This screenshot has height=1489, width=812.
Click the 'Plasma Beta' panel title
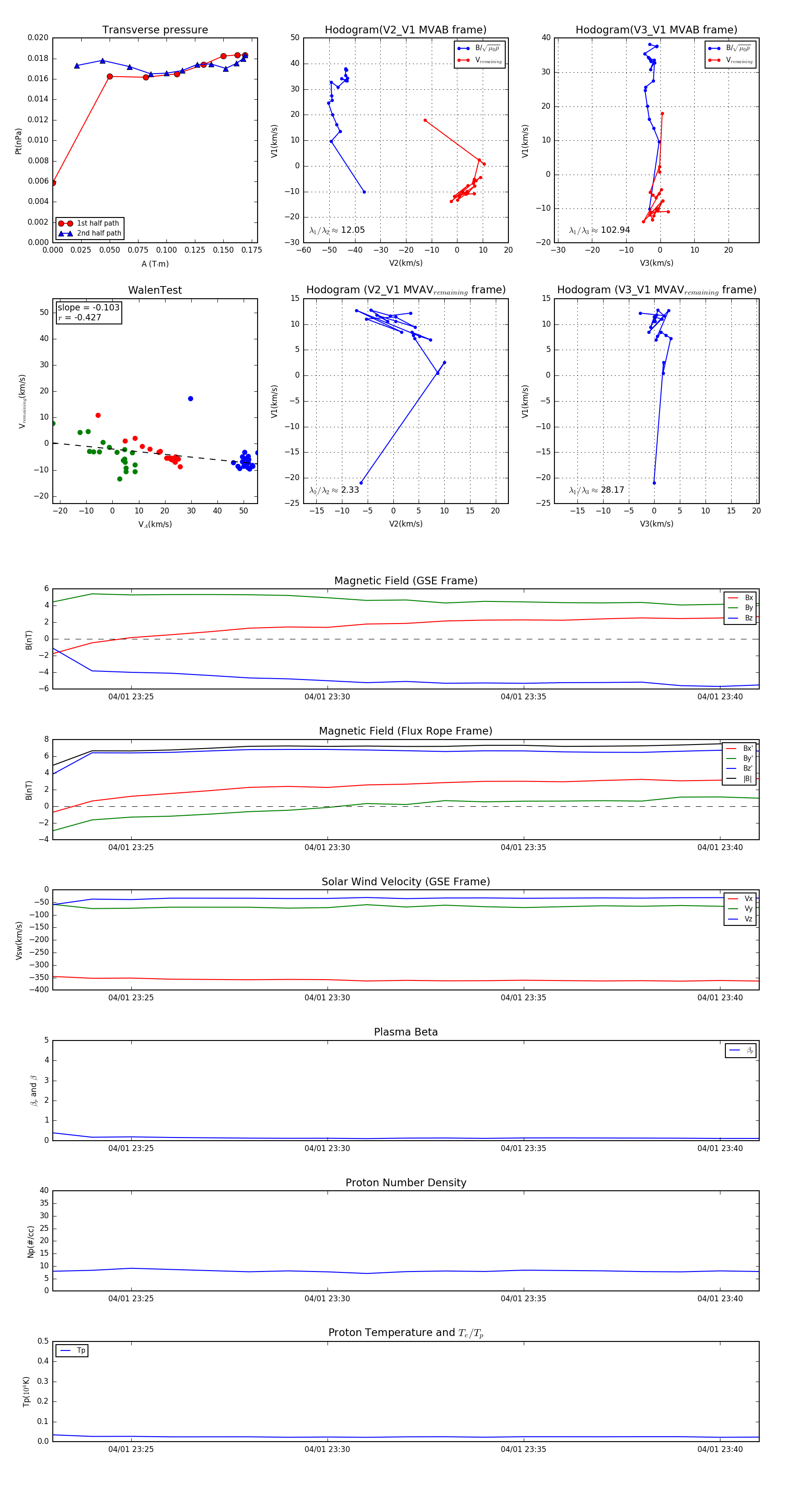pyautogui.click(x=406, y=1032)
